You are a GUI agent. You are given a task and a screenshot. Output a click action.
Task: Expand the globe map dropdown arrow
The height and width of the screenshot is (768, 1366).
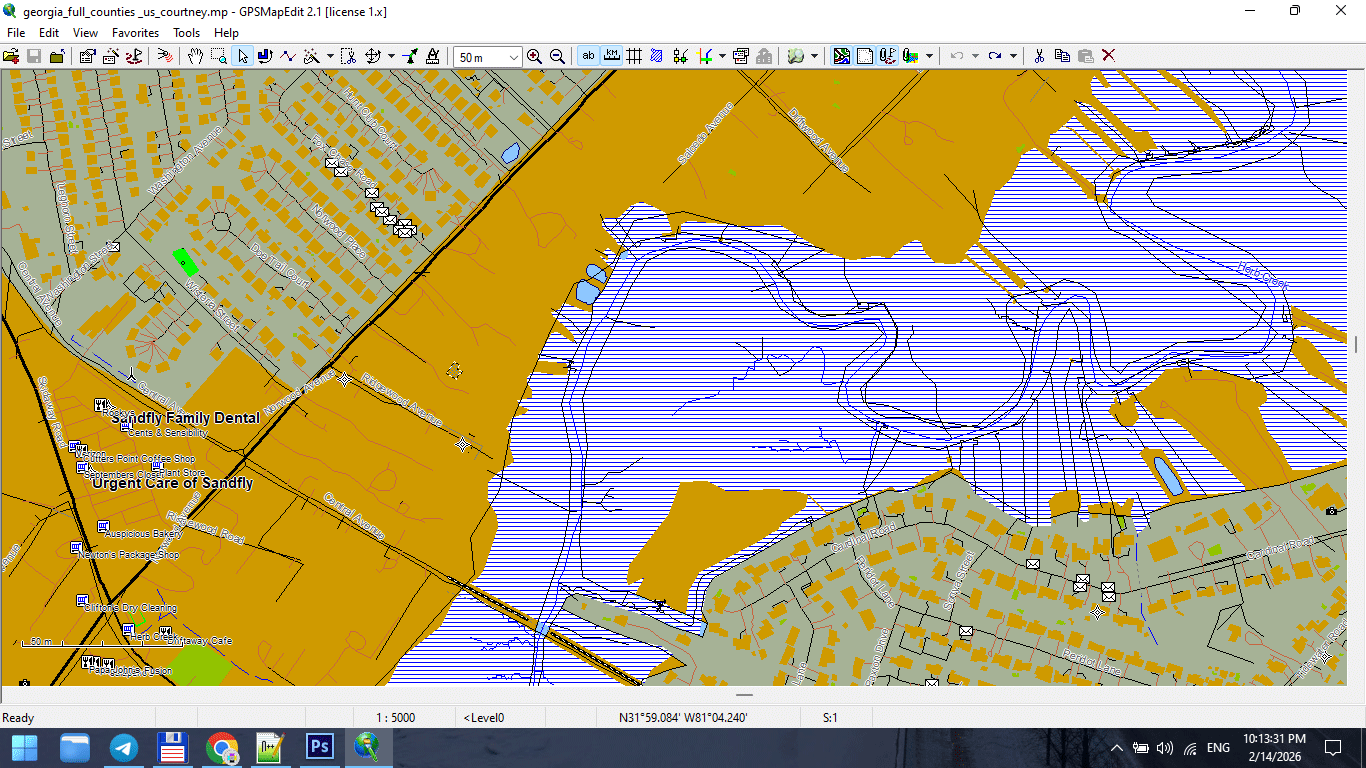click(x=815, y=56)
